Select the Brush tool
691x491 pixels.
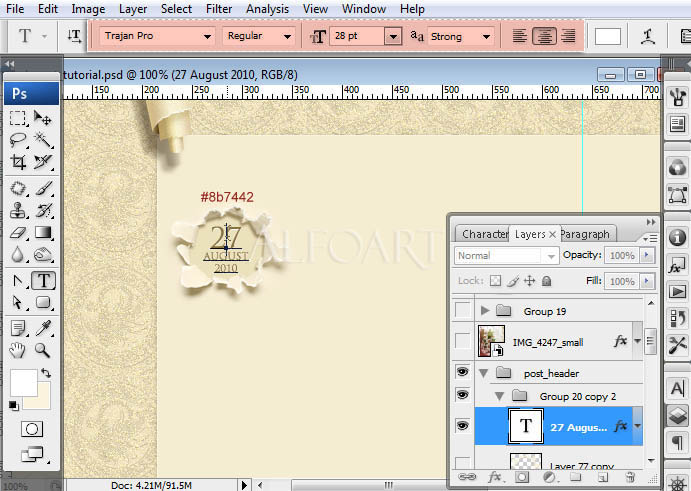tap(43, 189)
